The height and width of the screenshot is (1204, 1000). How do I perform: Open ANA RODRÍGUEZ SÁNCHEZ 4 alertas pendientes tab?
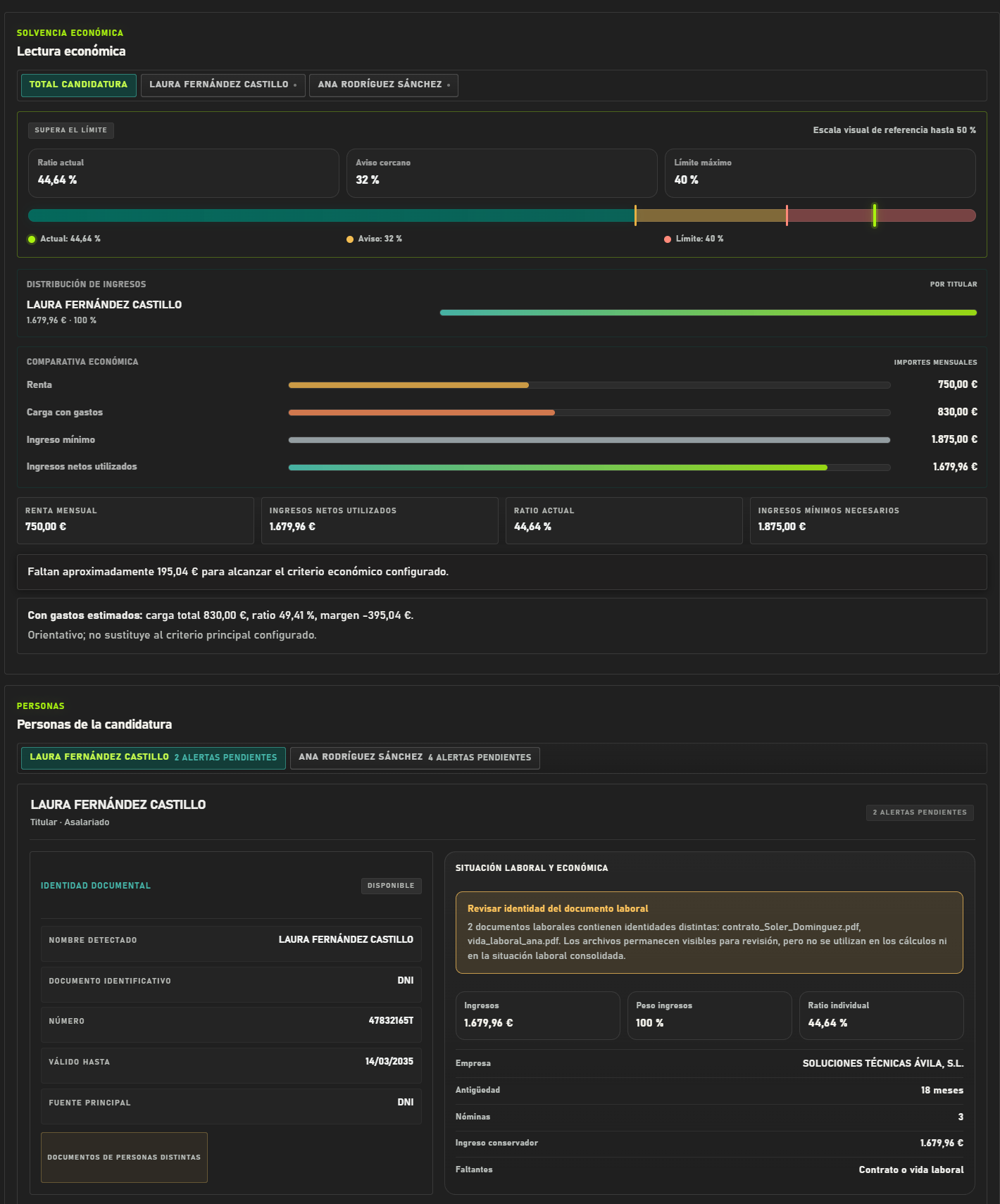point(415,758)
